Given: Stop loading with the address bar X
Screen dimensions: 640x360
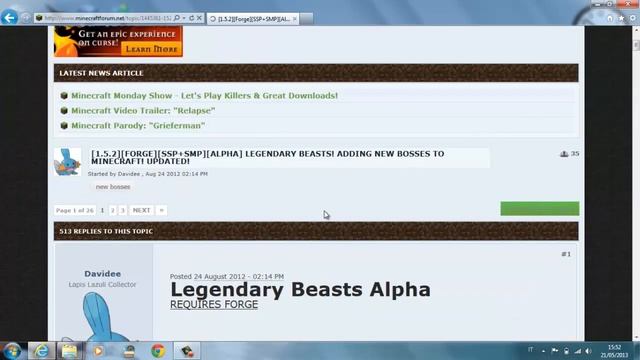Looking at the screenshot, I should 199,18.
